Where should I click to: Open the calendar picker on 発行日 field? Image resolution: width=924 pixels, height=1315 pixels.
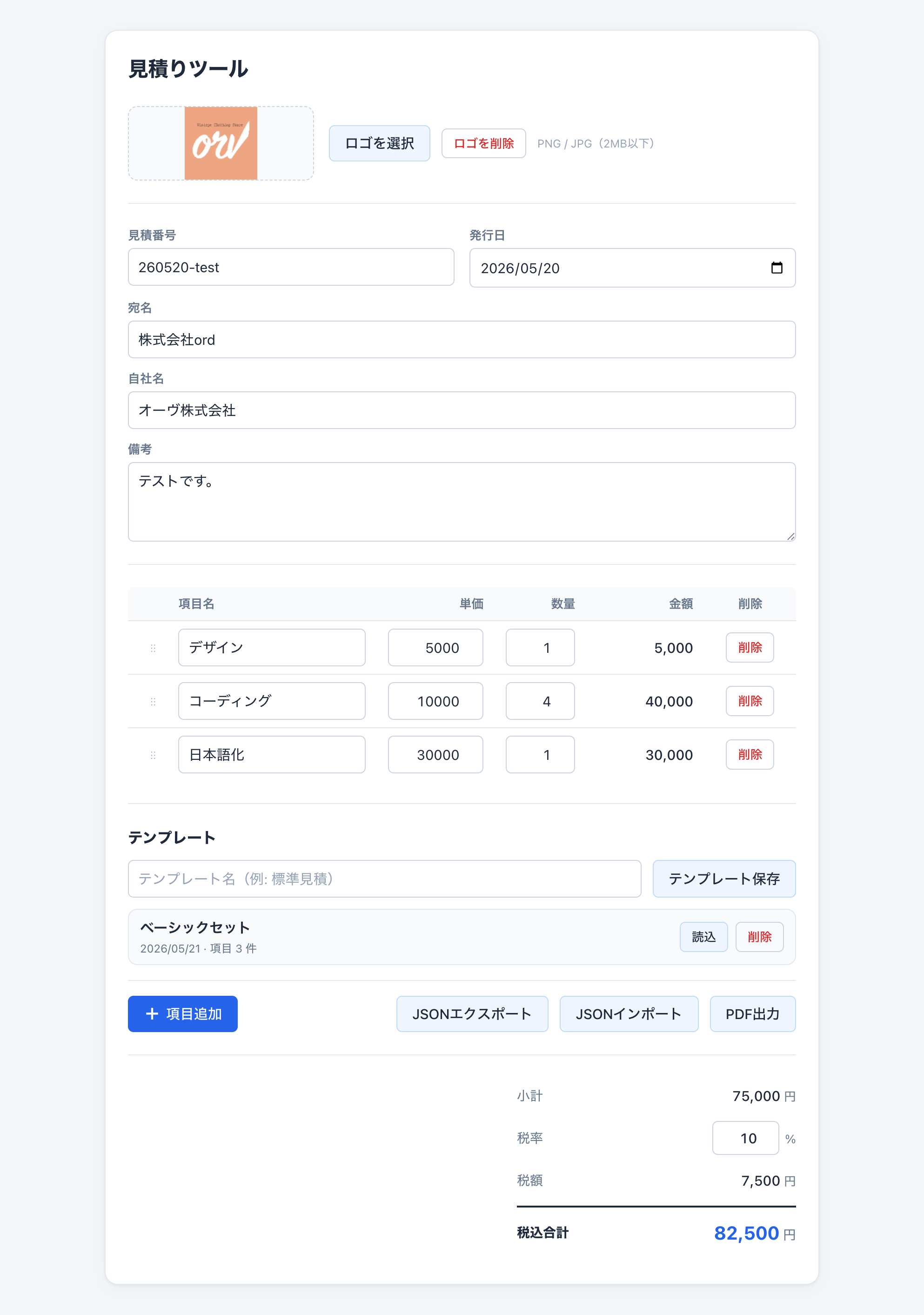click(x=777, y=268)
